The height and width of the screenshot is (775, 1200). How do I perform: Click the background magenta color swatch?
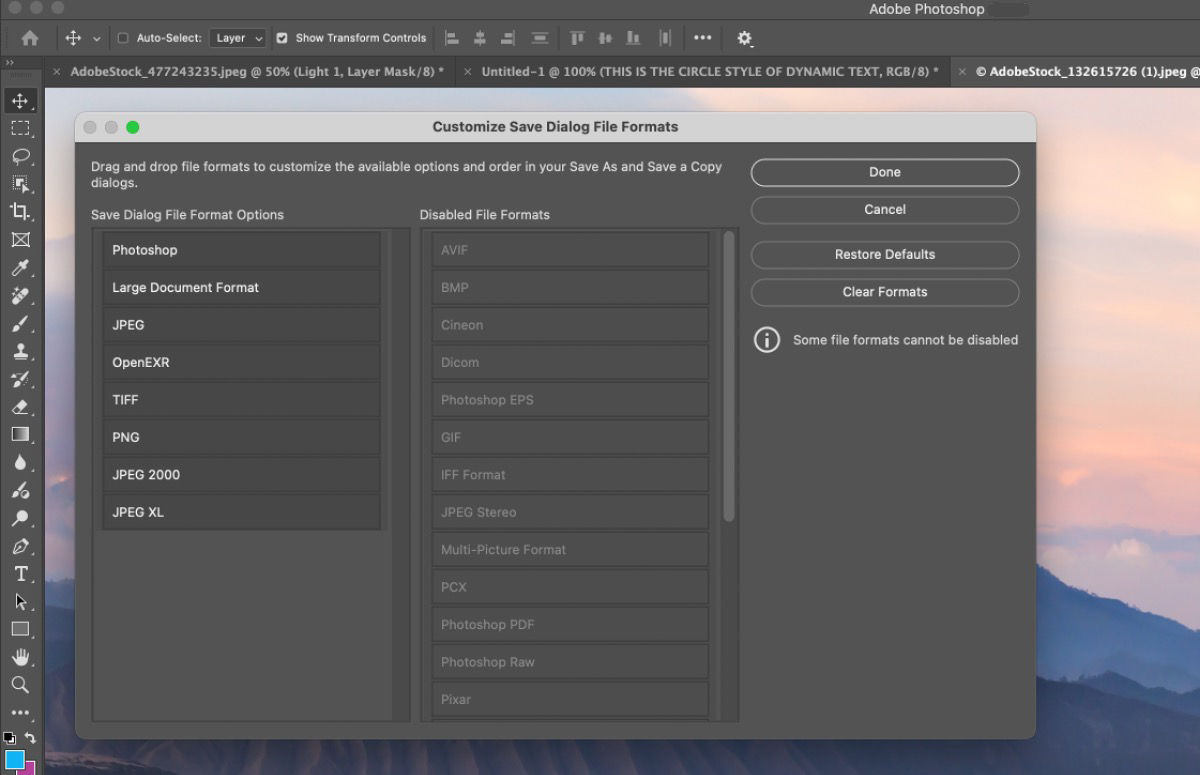30,768
